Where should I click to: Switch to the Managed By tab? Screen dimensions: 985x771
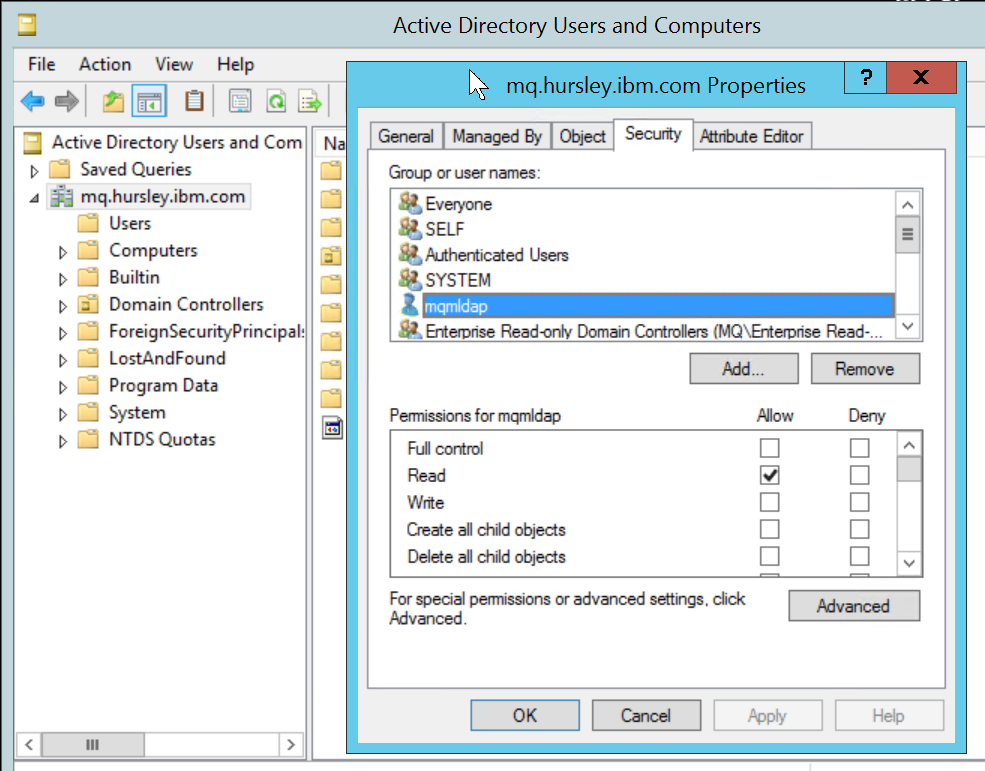(x=497, y=136)
